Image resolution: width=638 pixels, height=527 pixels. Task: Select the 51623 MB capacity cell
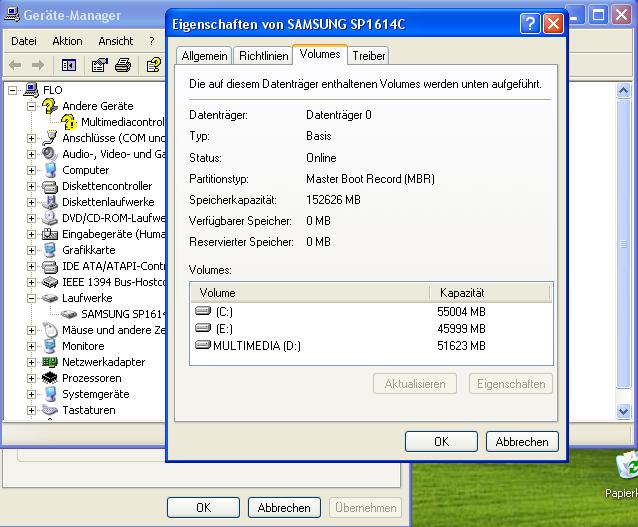point(461,346)
